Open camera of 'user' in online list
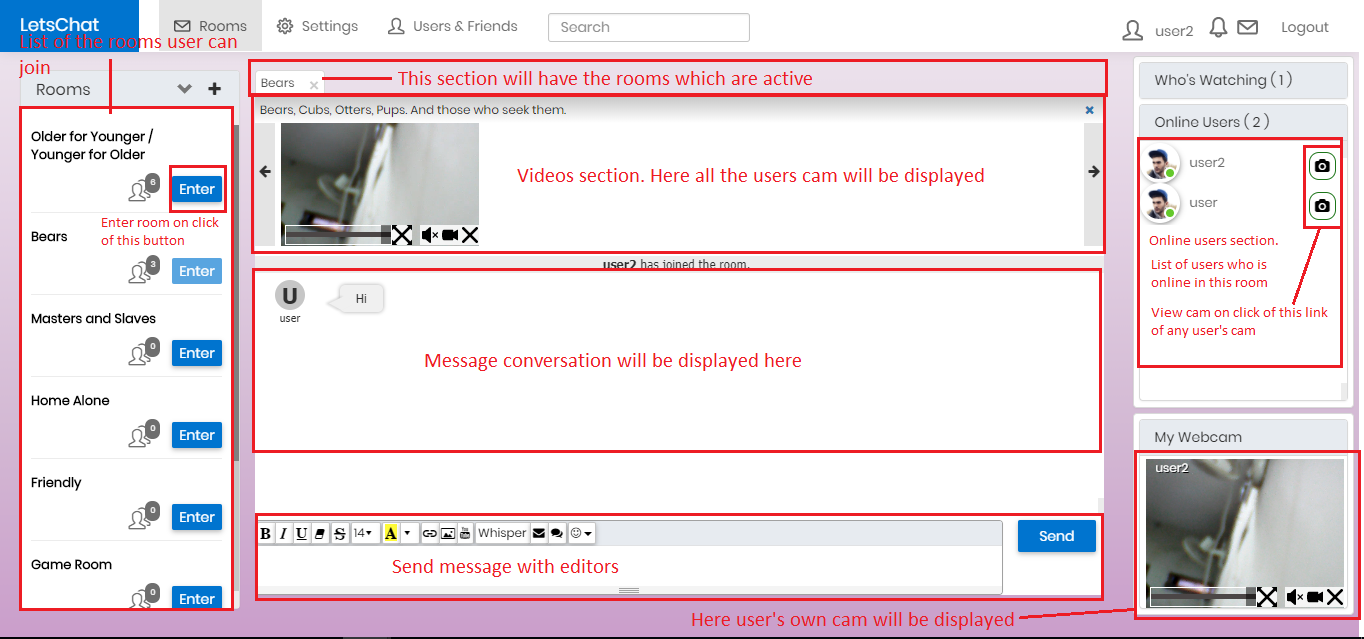Viewport: 1364px width, 639px height. [1322, 207]
